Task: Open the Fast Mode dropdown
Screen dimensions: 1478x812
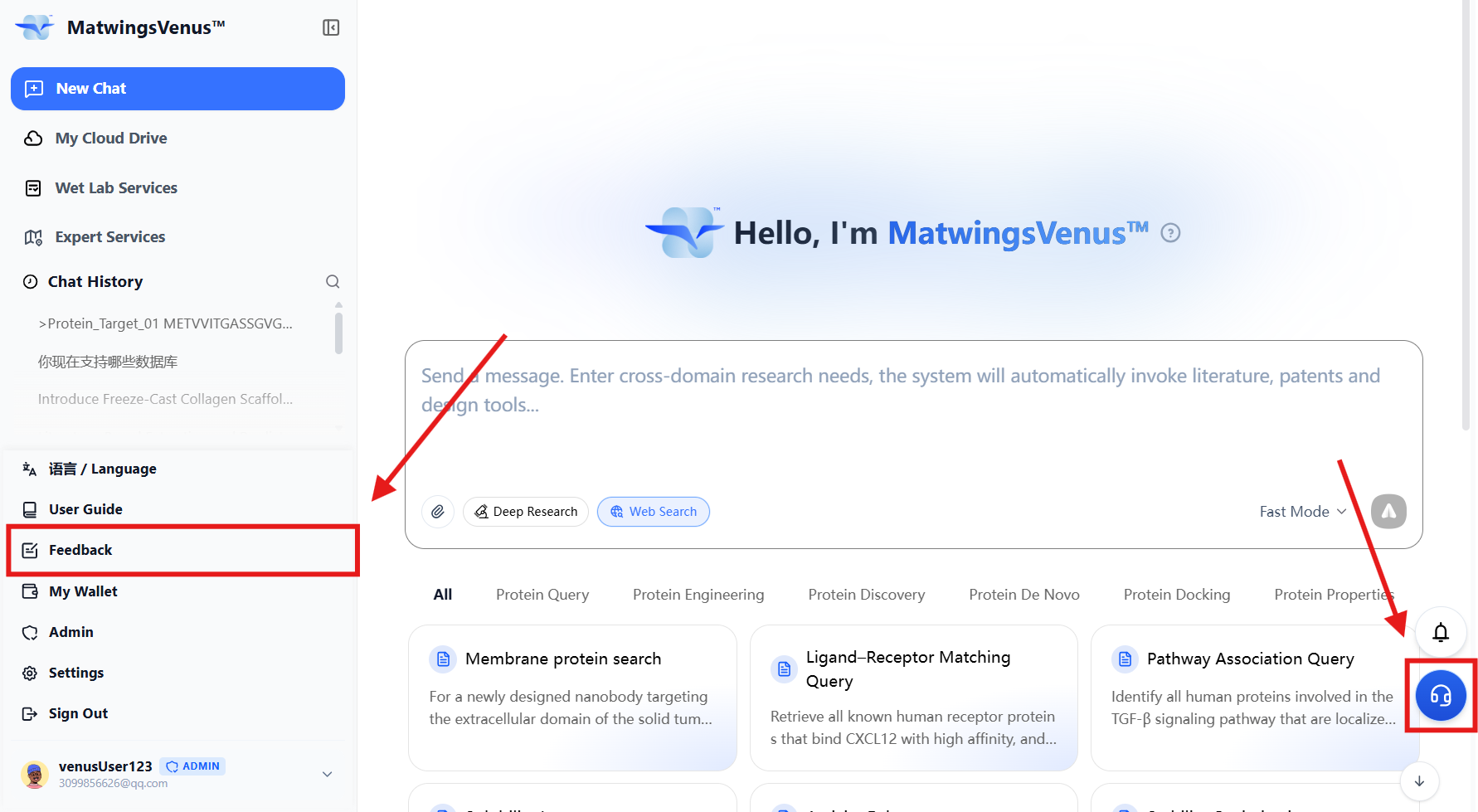Action: pyautogui.click(x=1302, y=512)
